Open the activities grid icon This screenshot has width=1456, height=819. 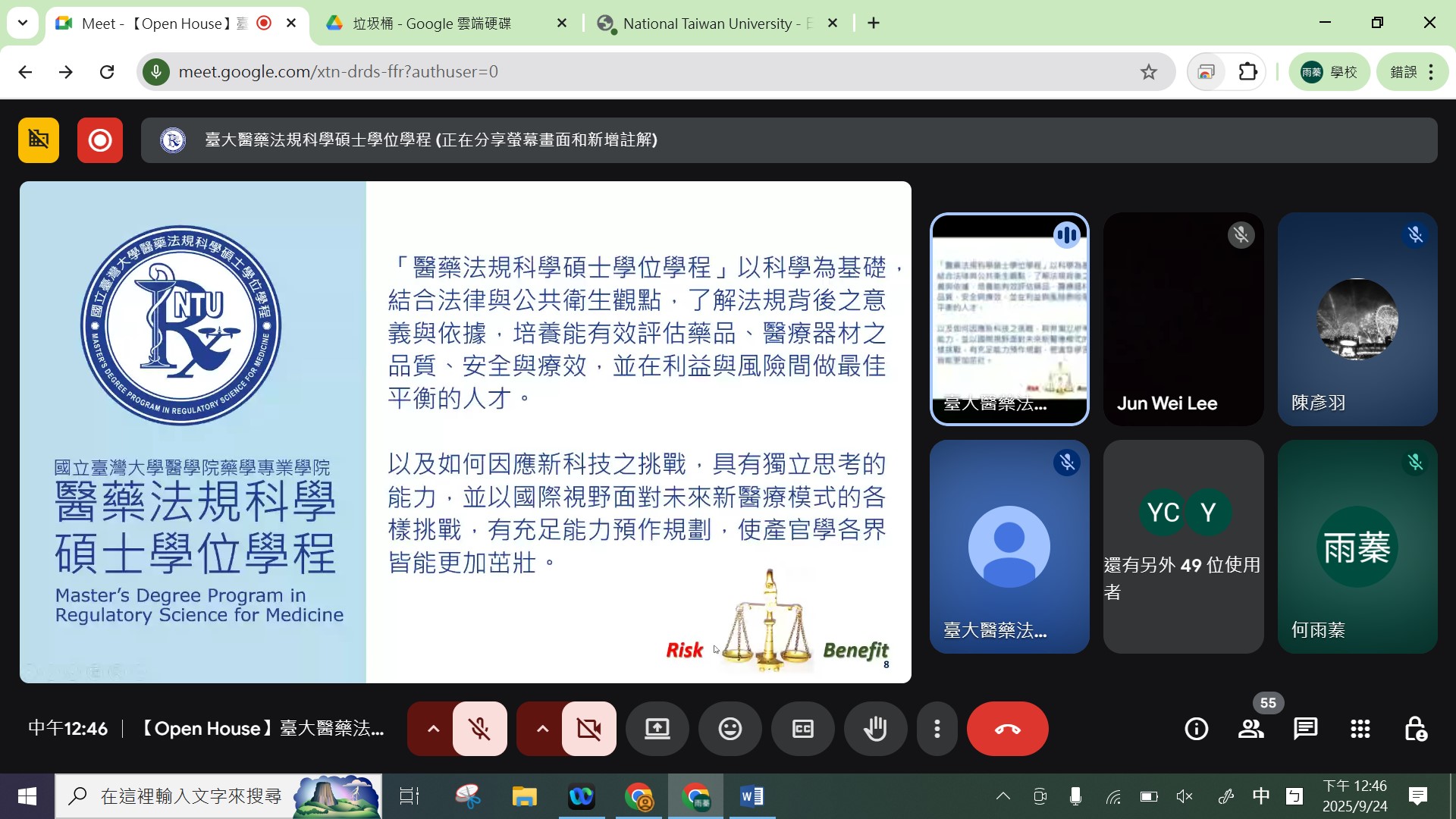point(1360,729)
